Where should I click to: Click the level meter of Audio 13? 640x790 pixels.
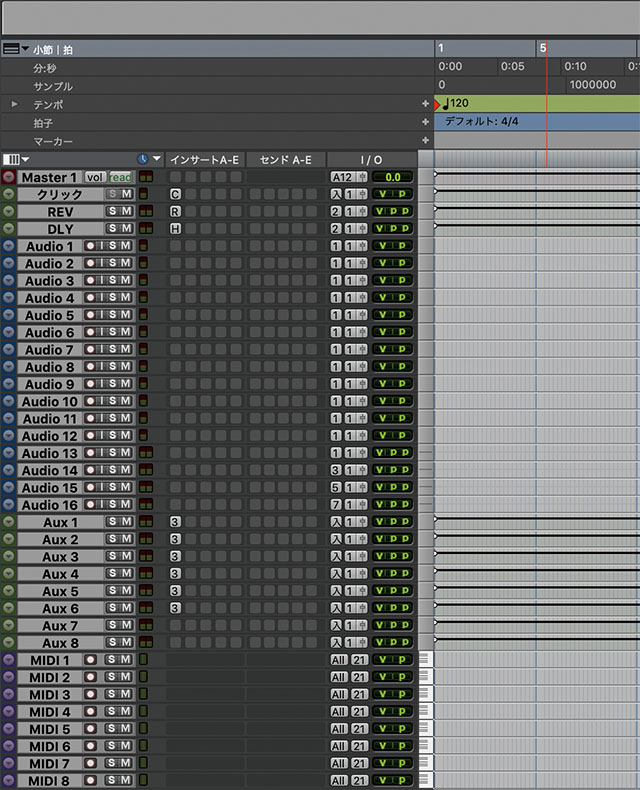coord(146,452)
